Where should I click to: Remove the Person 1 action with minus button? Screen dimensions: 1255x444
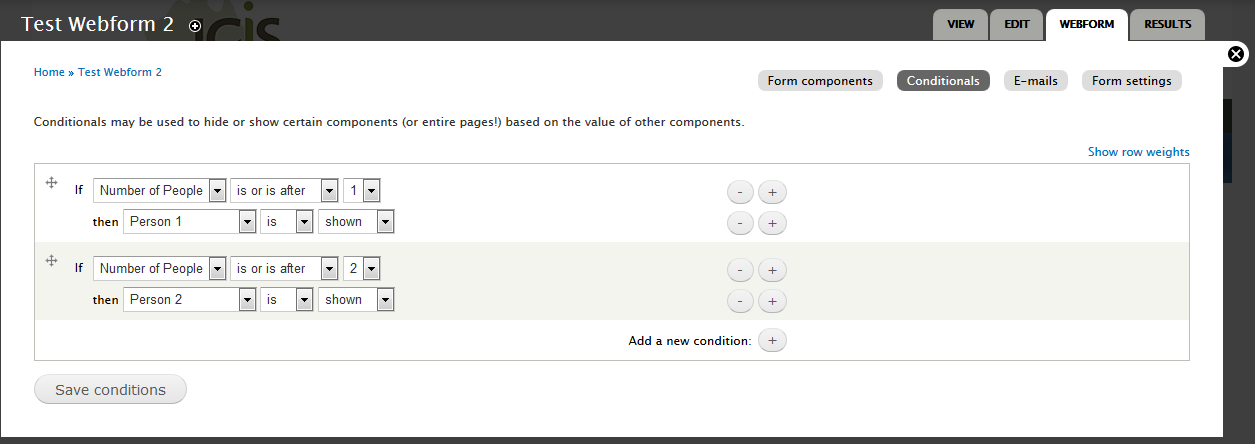click(x=739, y=223)
